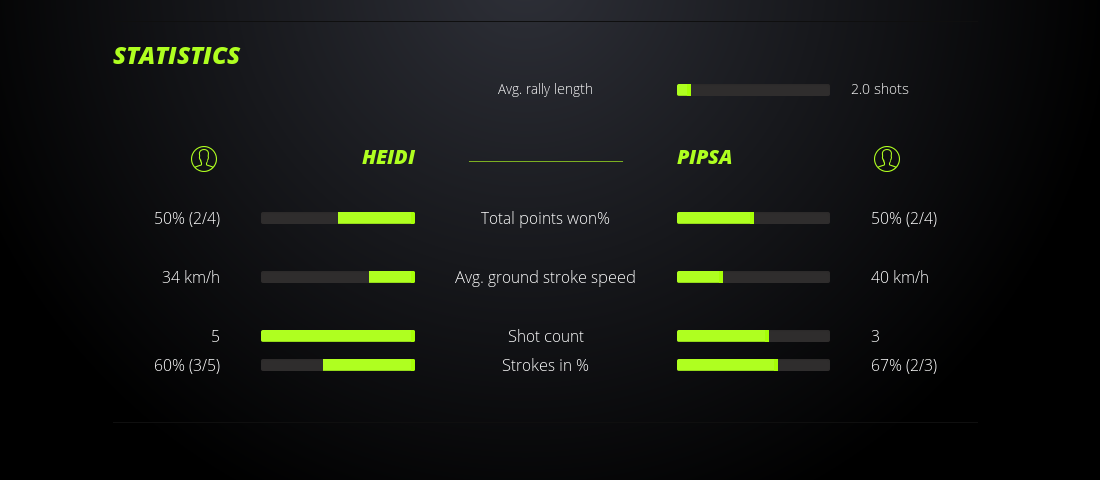Click the STATISTICS heading

click(176, 56)
